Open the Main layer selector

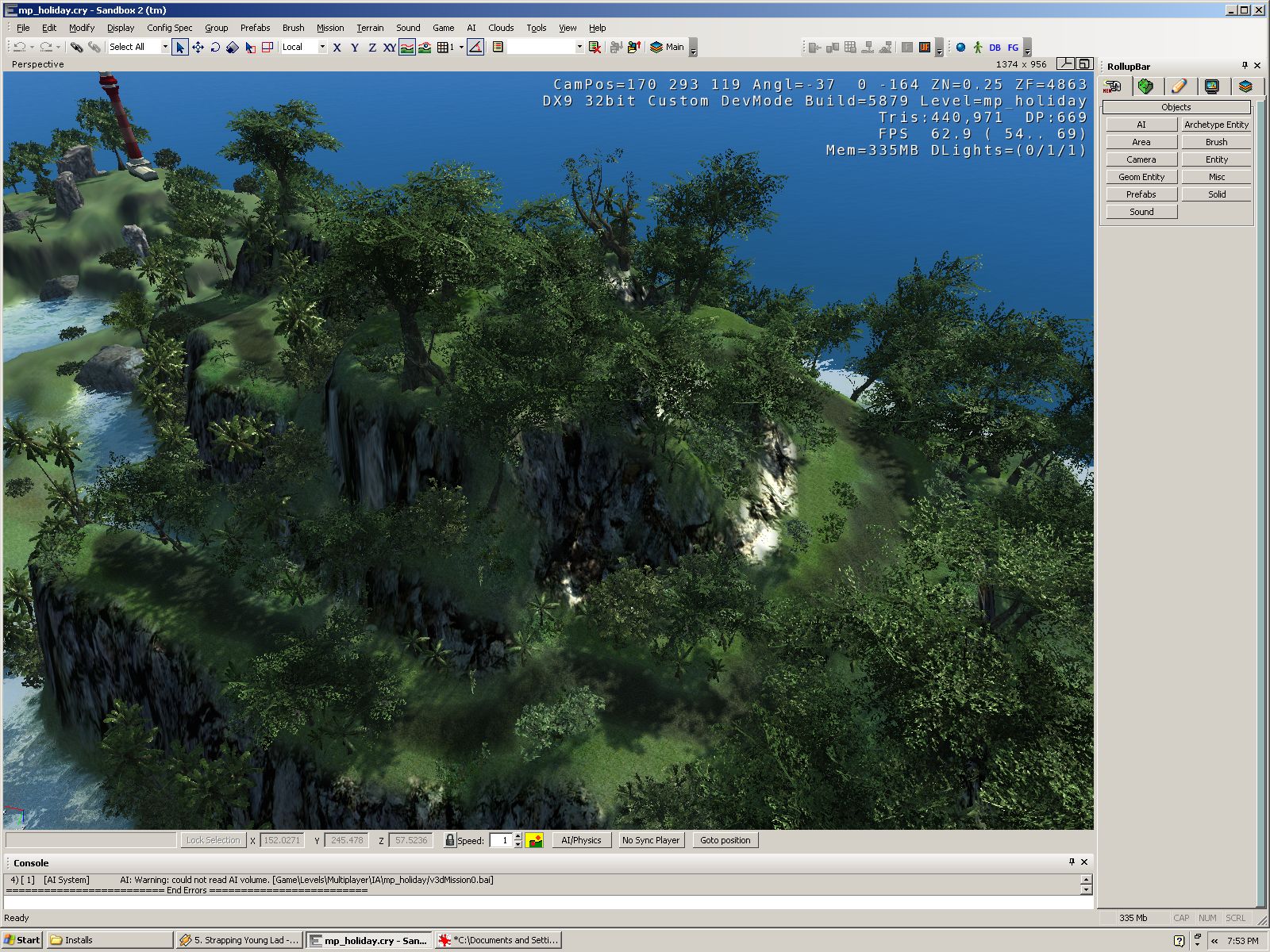tap(668, 47)
